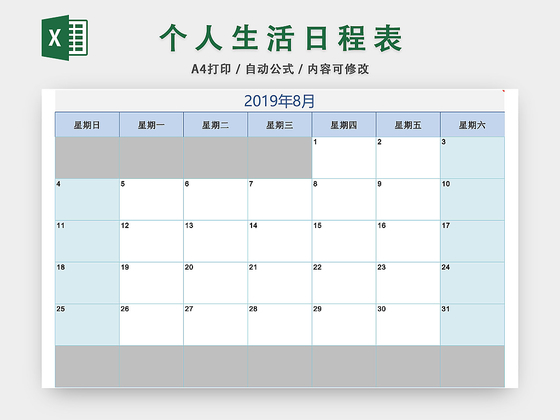Image resolution: width=560 pixels, height=420 pixels.
Task: Click the 星期六 column header
Action: tap(472, 125)
